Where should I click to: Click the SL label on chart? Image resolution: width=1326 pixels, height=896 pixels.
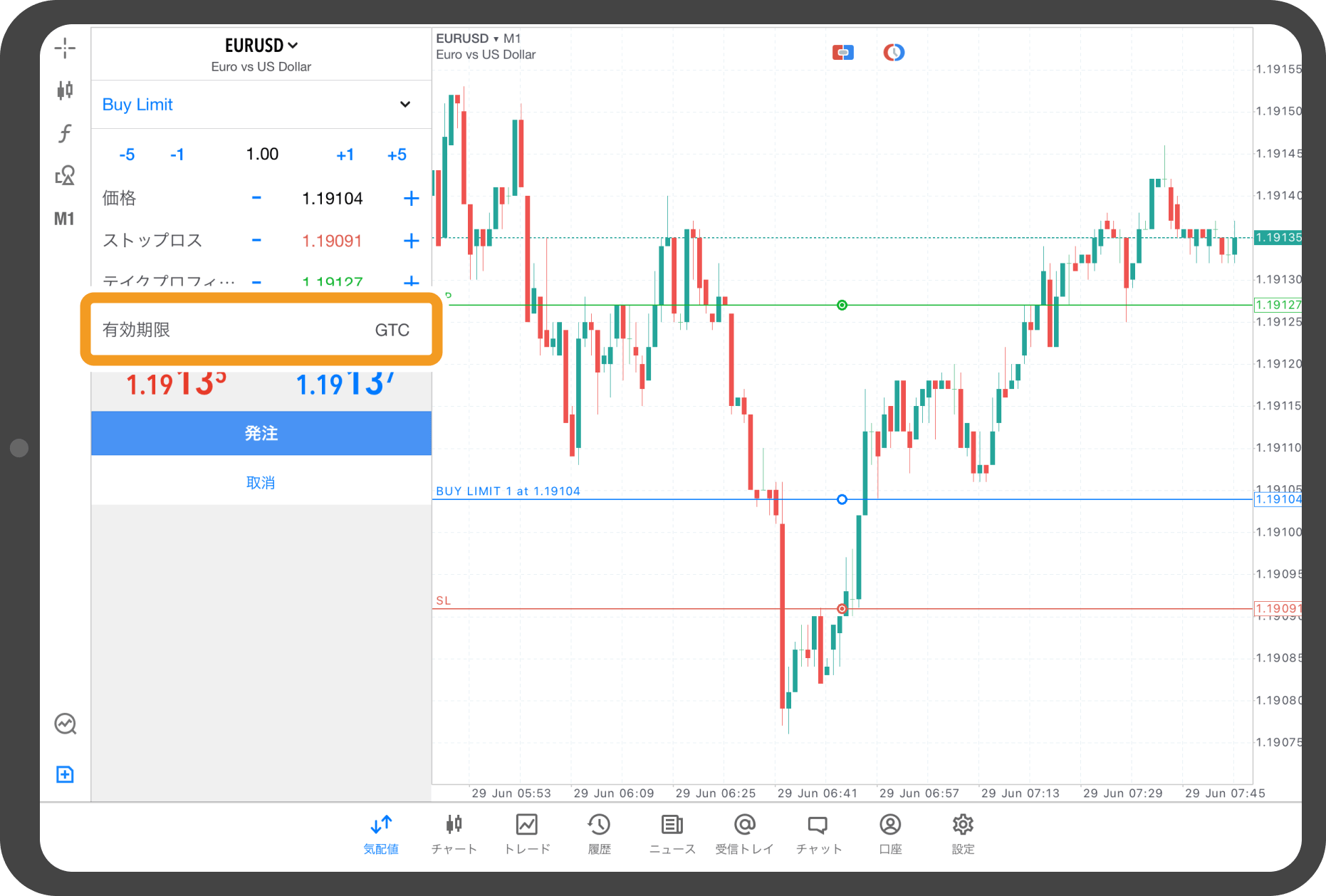point(443,600)
